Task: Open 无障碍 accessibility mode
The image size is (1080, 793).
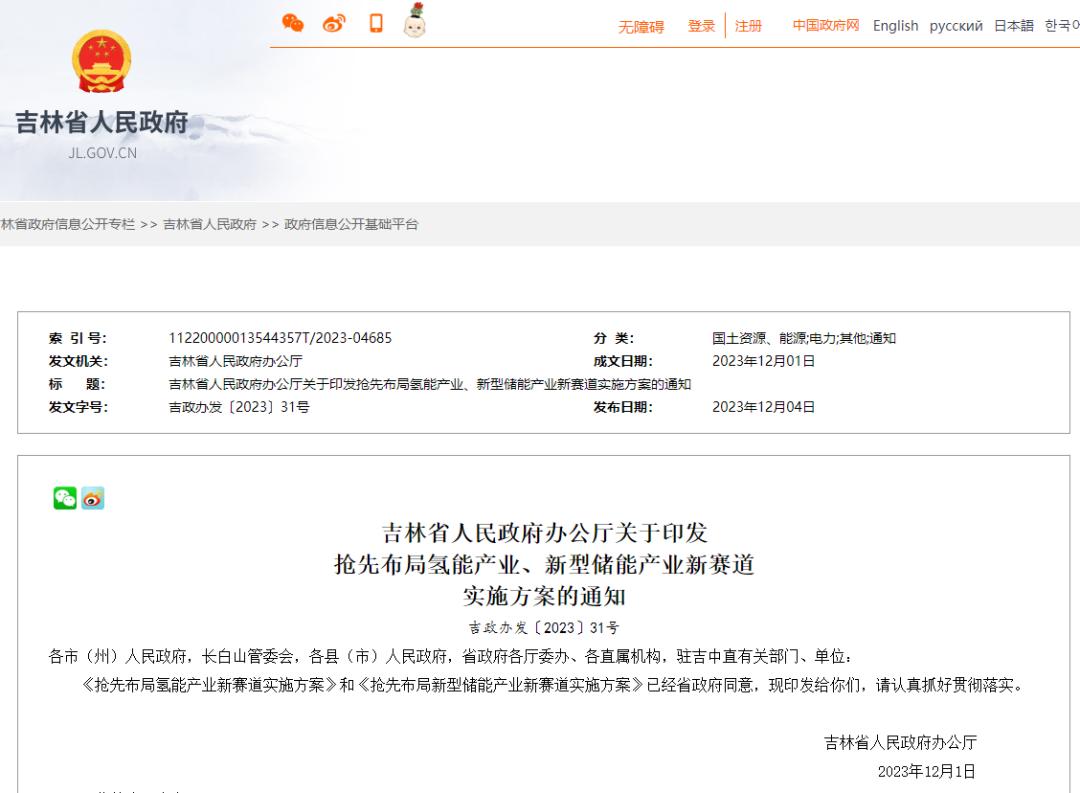Action: [641, 27]
